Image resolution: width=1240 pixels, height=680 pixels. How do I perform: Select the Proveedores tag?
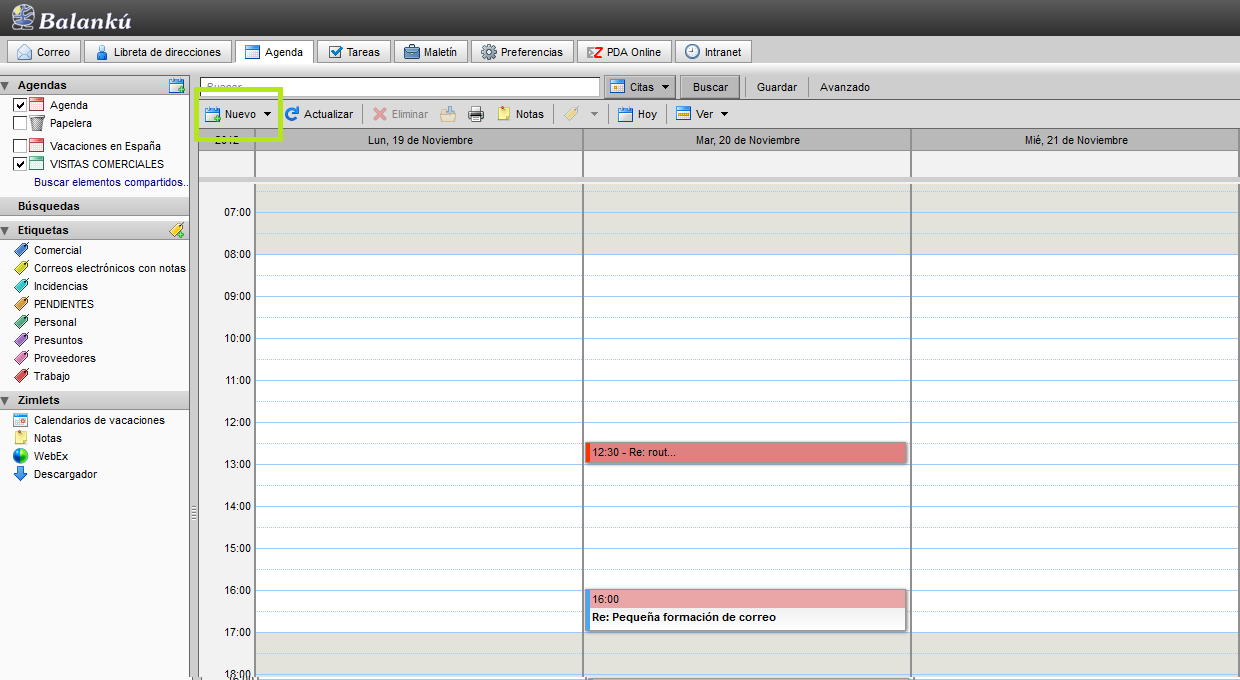pyautogui.click(x=64, y=358)
